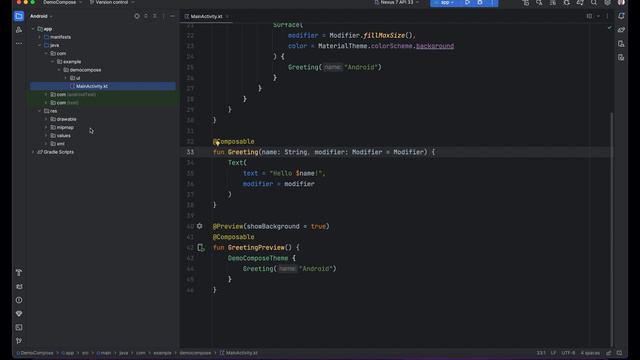Viewport: 640px width, 360px height.
Task: Open project panel options menu
Action: pos(164,16)
